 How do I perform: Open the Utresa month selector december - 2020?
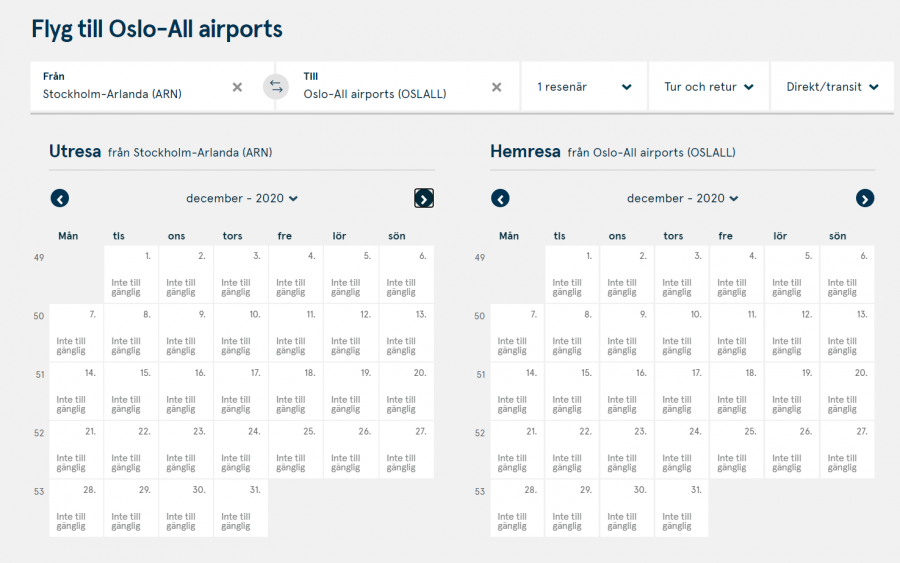coord(242,198)
